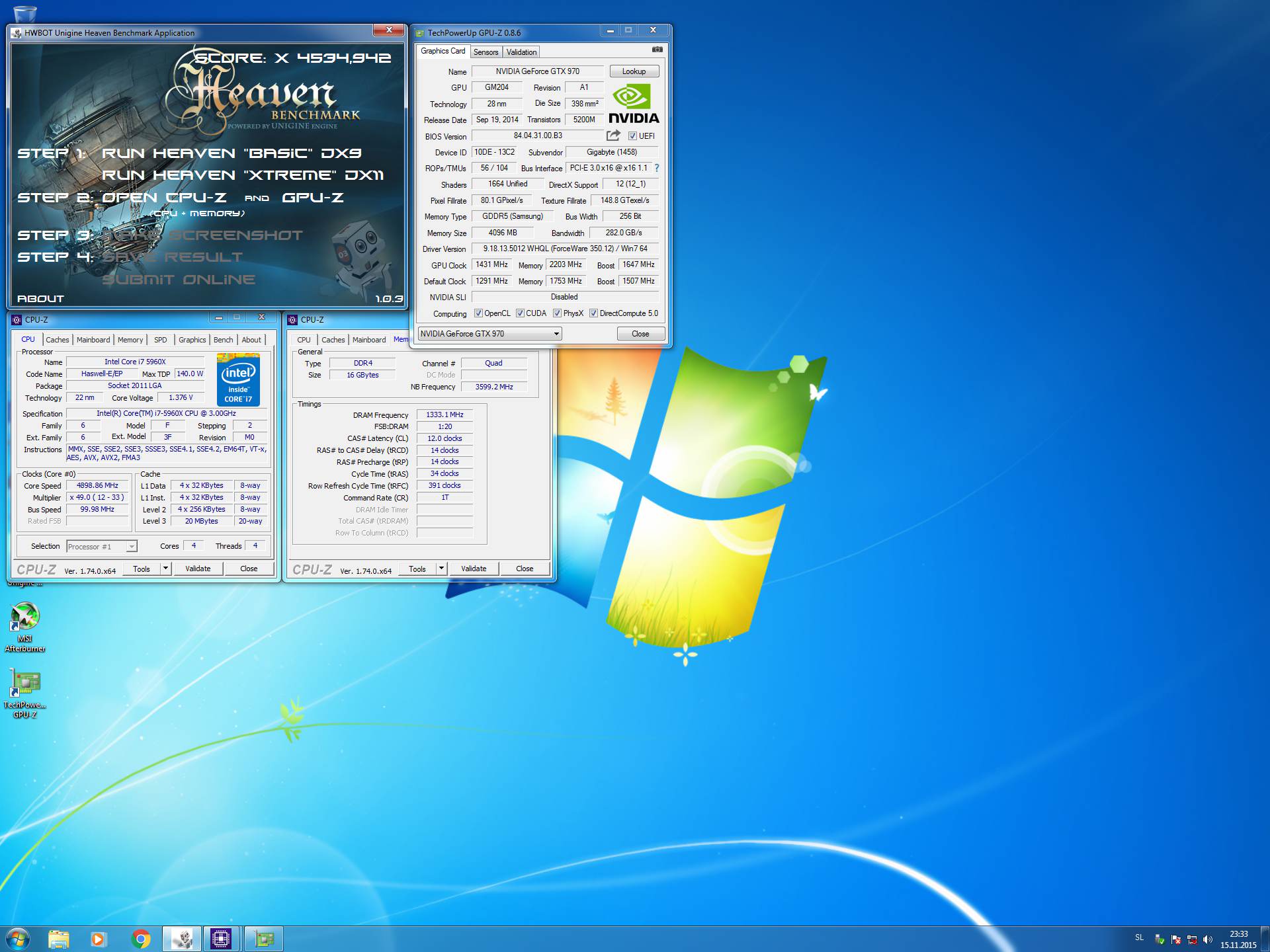Switch to the GPU-Z taskbar button
The height and width of the screenshot is (952, 1270).
[264, 939]
